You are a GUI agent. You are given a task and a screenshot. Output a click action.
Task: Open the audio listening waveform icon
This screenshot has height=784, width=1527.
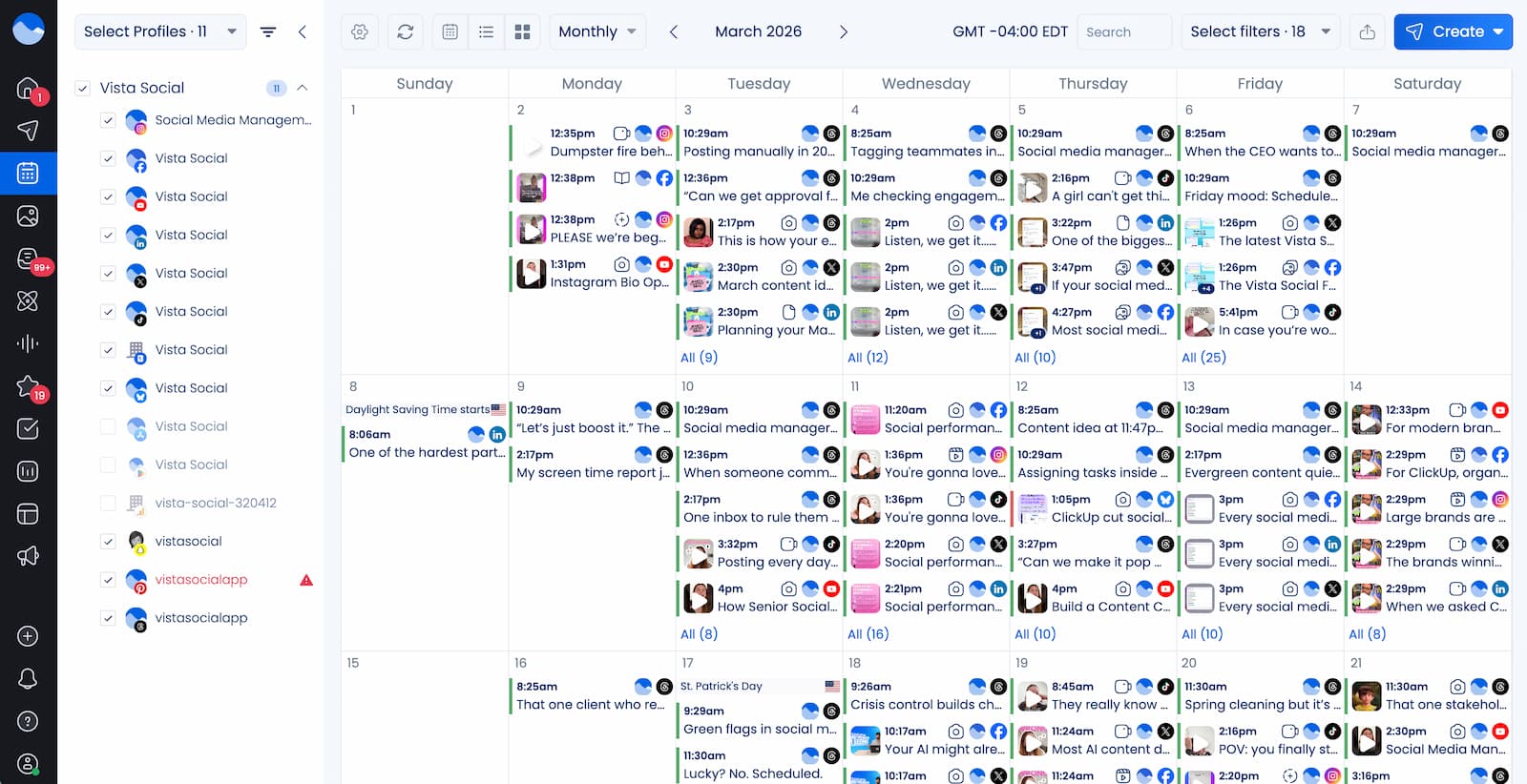[x=28, y=343]
